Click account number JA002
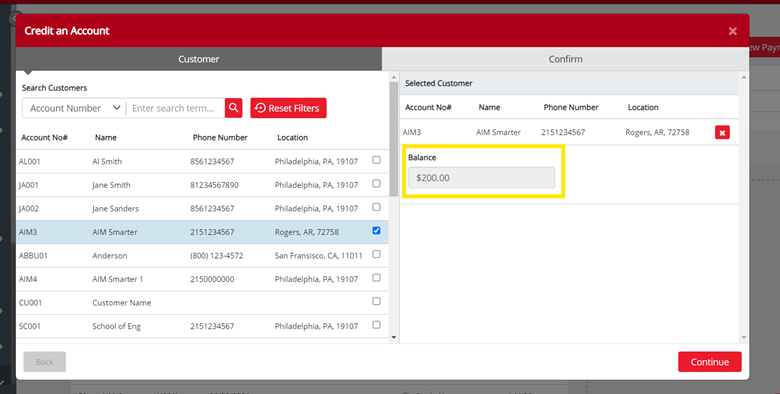 29,208
